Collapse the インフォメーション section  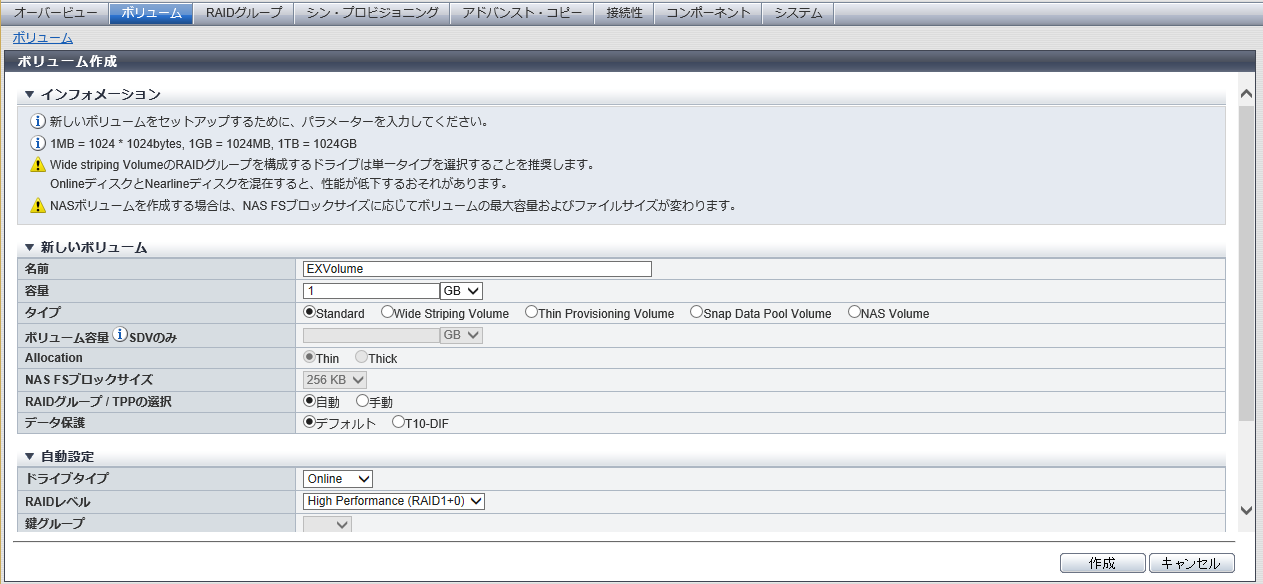coord(29,94)
